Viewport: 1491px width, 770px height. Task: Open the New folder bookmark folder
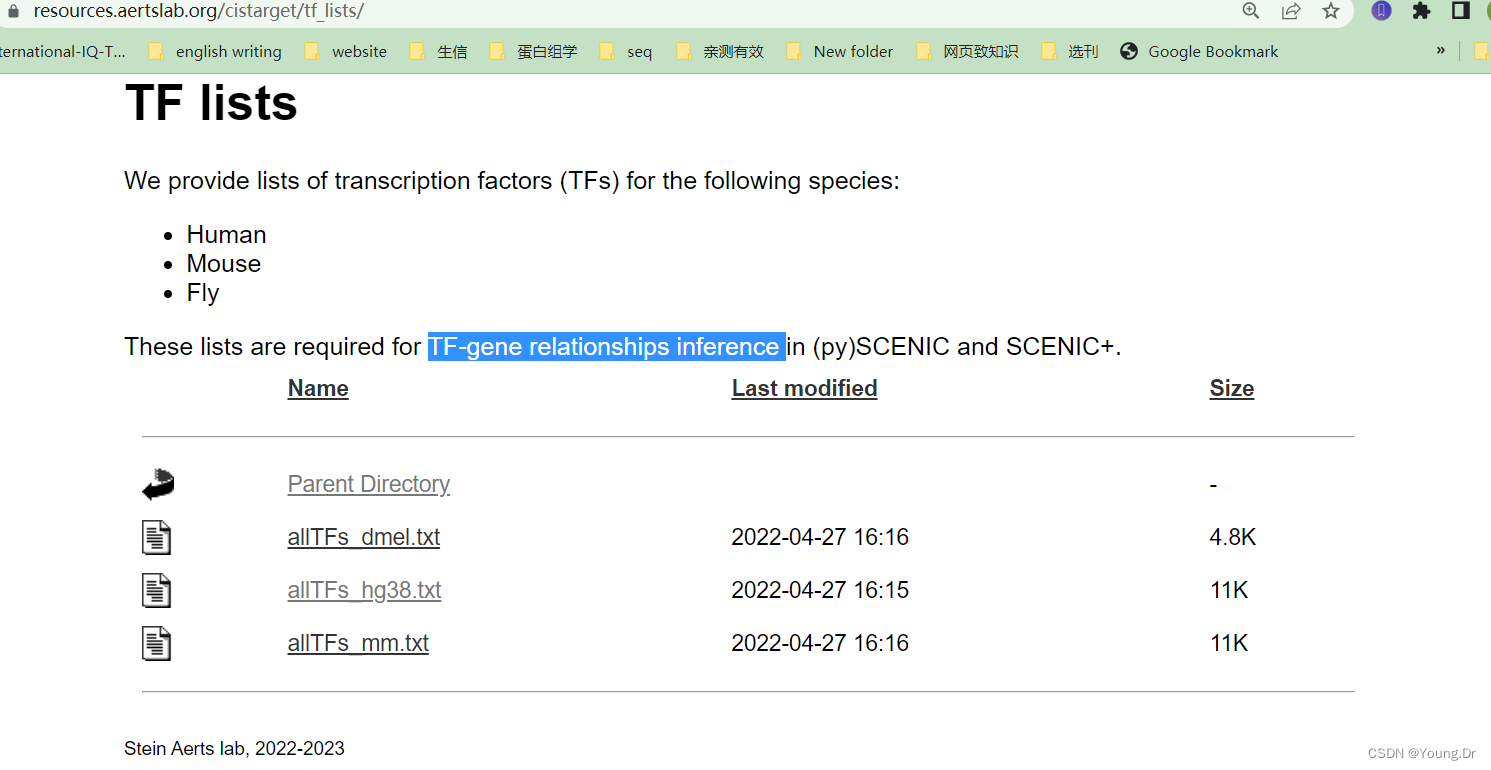[x=854, y=50]
